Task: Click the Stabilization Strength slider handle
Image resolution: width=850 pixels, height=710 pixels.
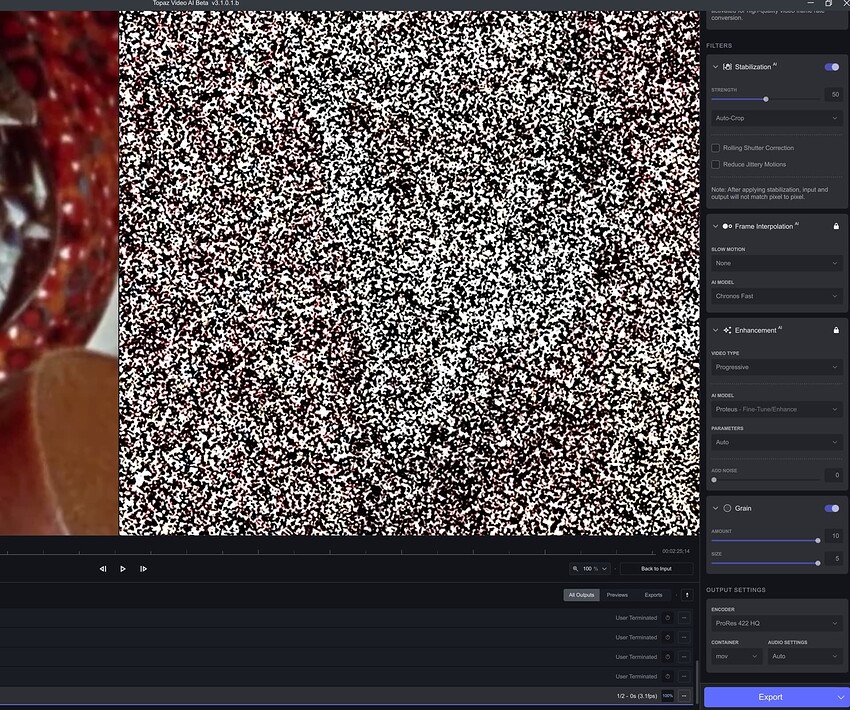Action: (765, 99)
